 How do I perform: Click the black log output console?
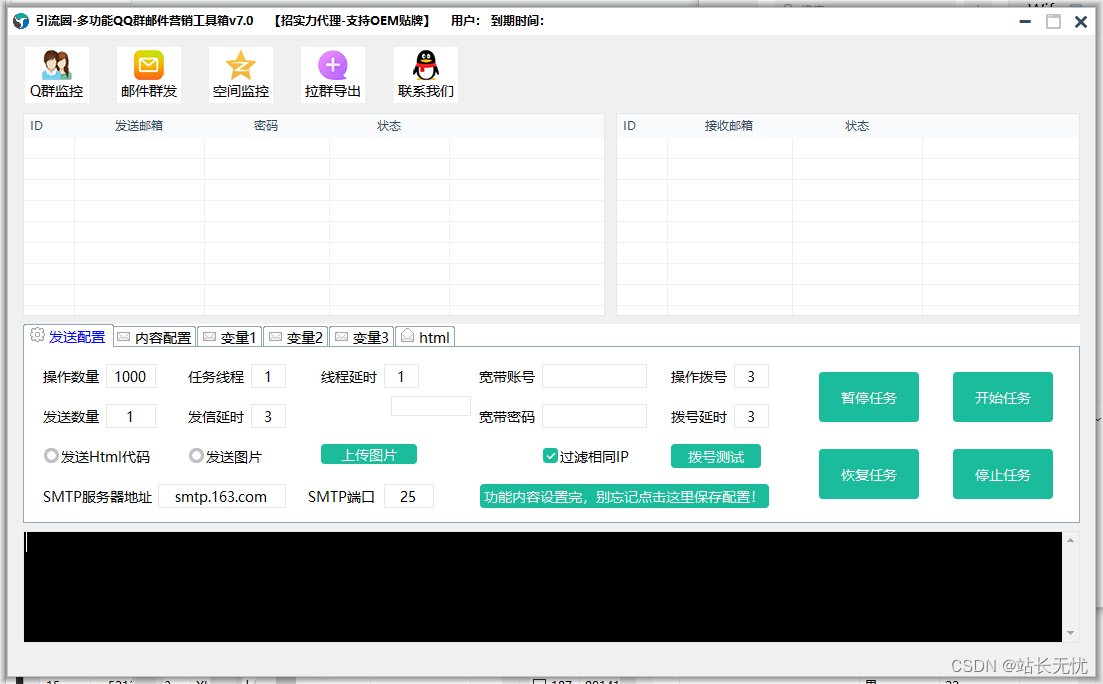click(x=542, y=586)
